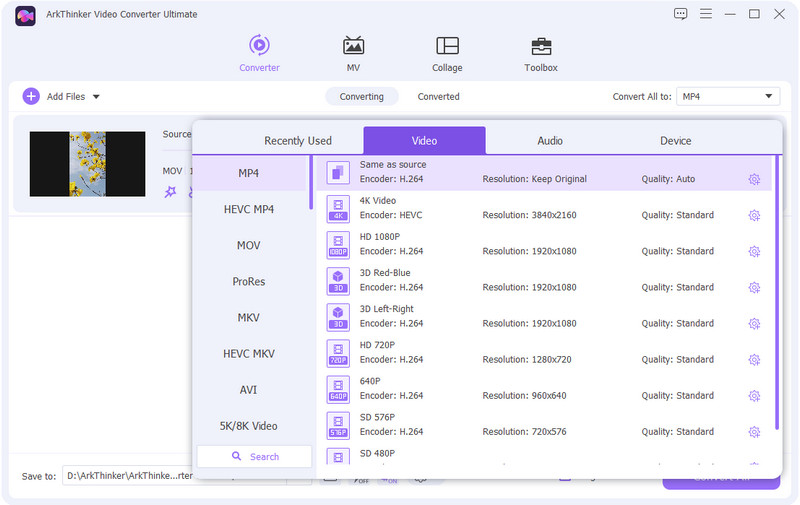Open settings gear for 640P preset
This screenshot has width=800, height=505.
(x=754, y=396)
